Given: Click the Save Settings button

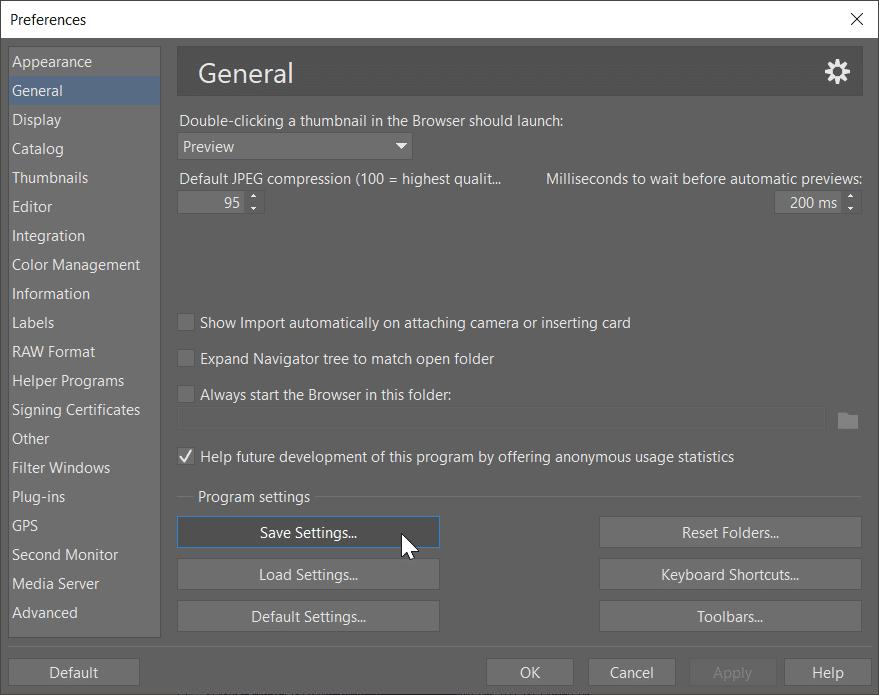Looking at the screenshot, I should pyautogui.click(x=308, y=532).
